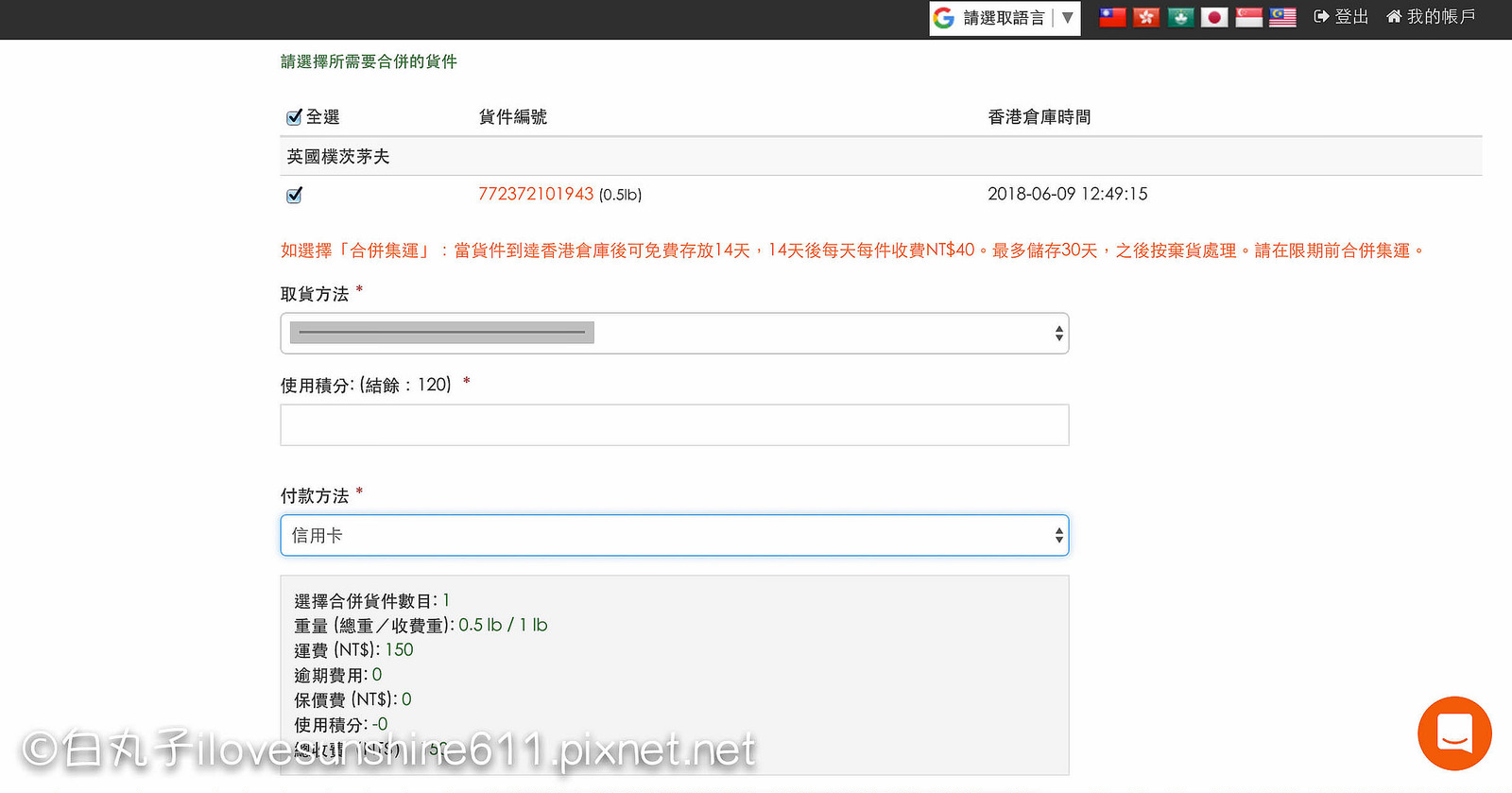
Task: Open parcel number 772372101943 link
Action: click(535, 194)
